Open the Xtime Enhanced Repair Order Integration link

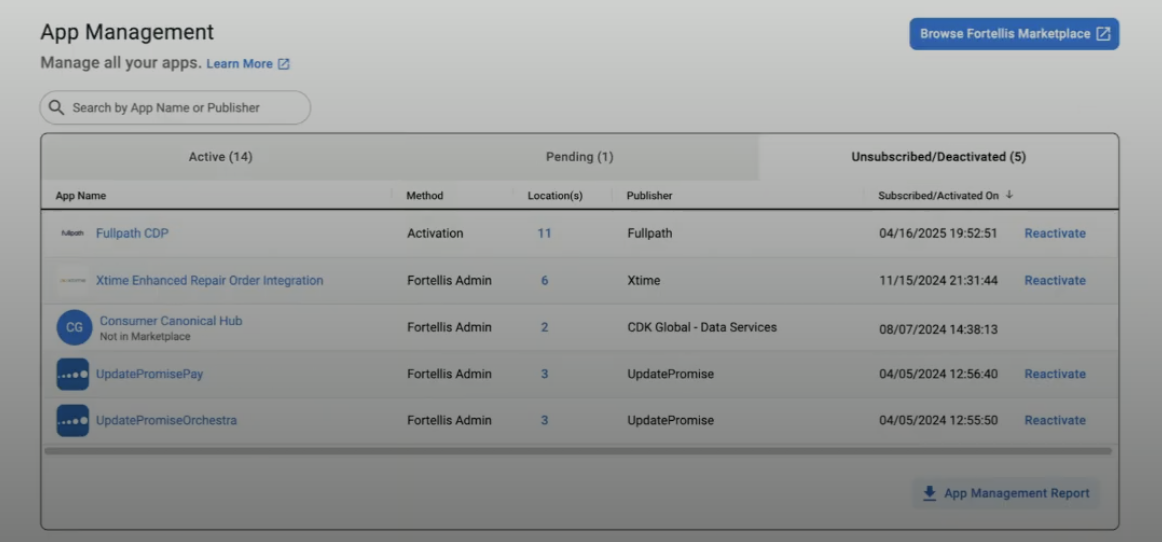click(x=209, y=281)
